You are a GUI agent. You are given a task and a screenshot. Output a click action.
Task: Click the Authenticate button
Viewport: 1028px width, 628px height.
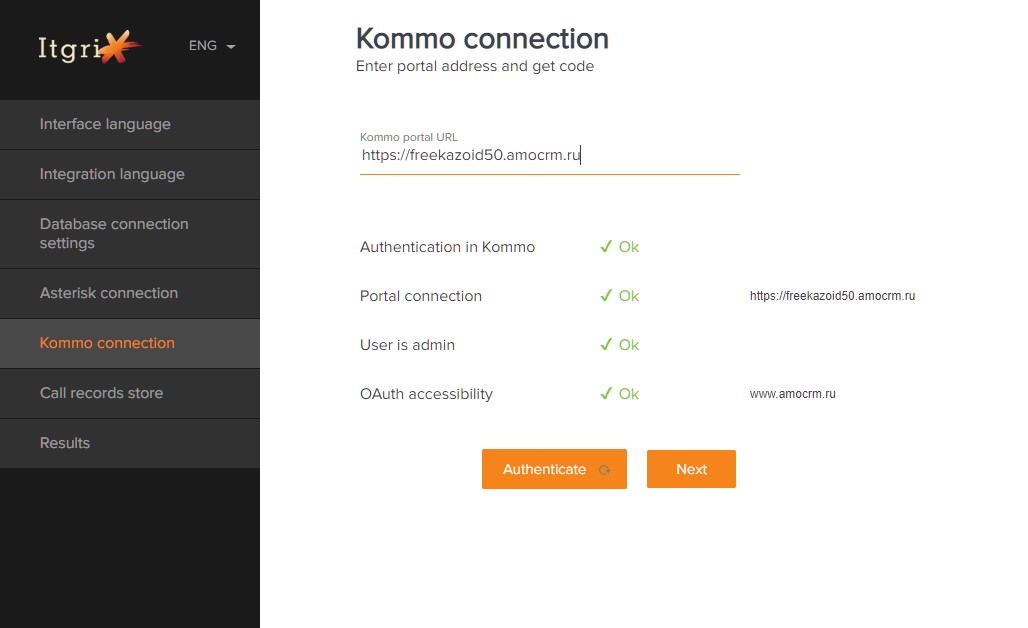click(554, 469)
